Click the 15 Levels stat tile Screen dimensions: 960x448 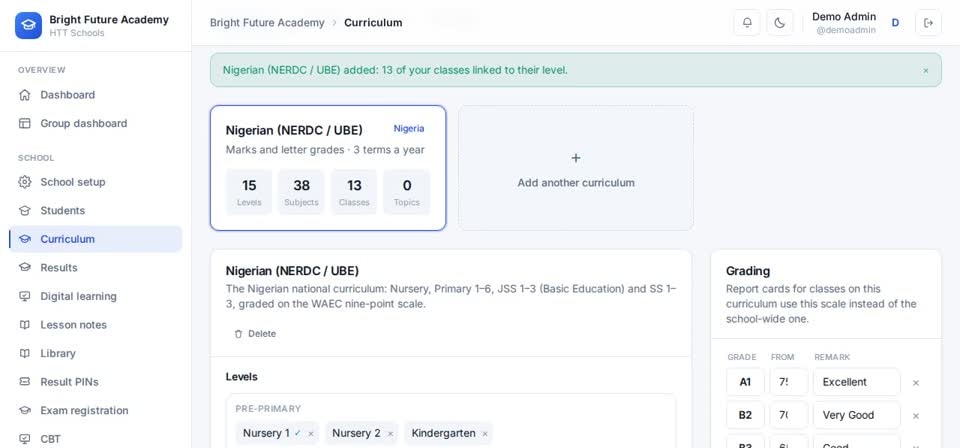click(x=249, y=192)
